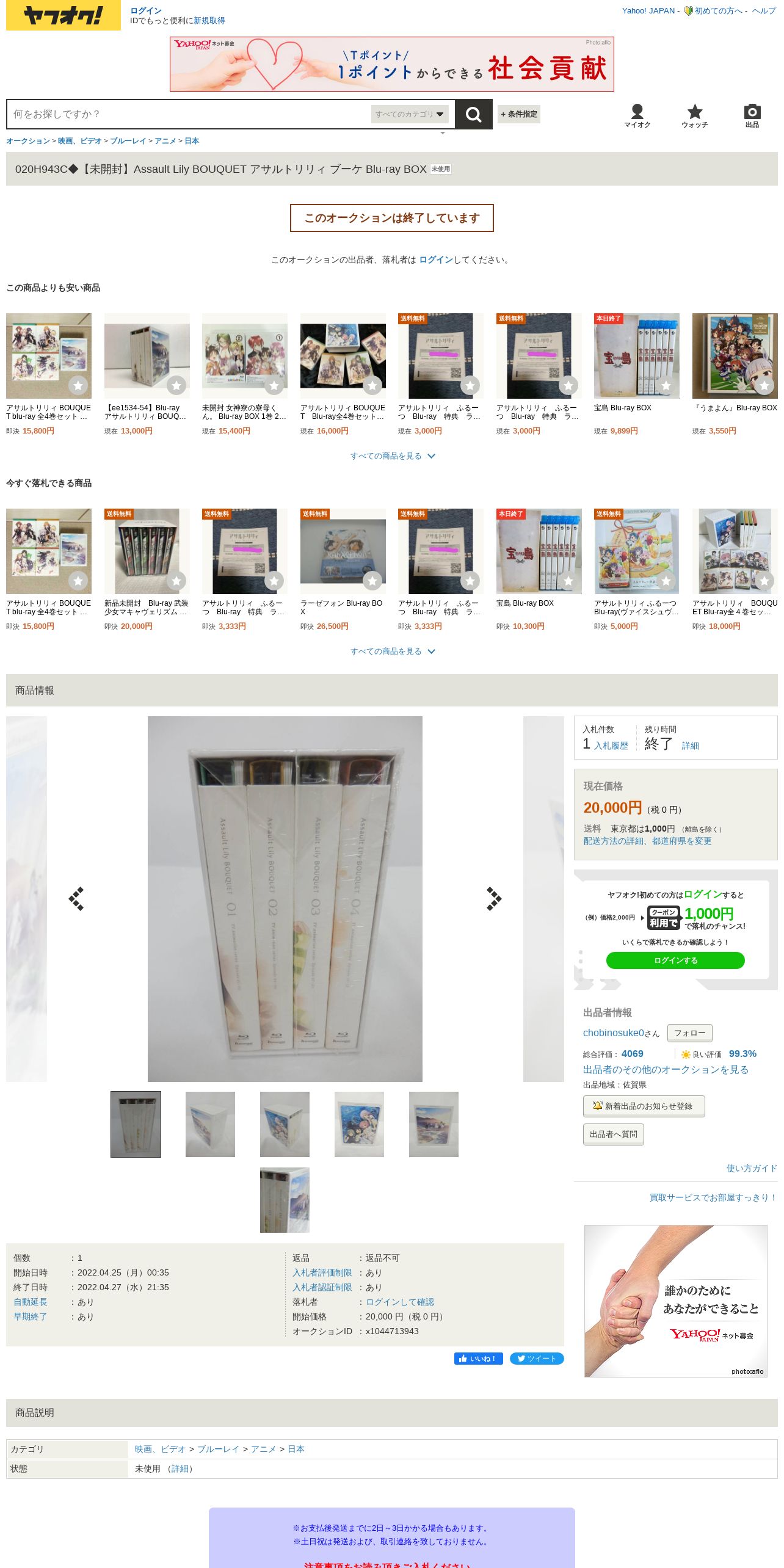Viewport: 784px width, 1568px height.
Task: Toggle watch star on 宝島 Blu-ray BOX 9,899円
Action: 666,385
